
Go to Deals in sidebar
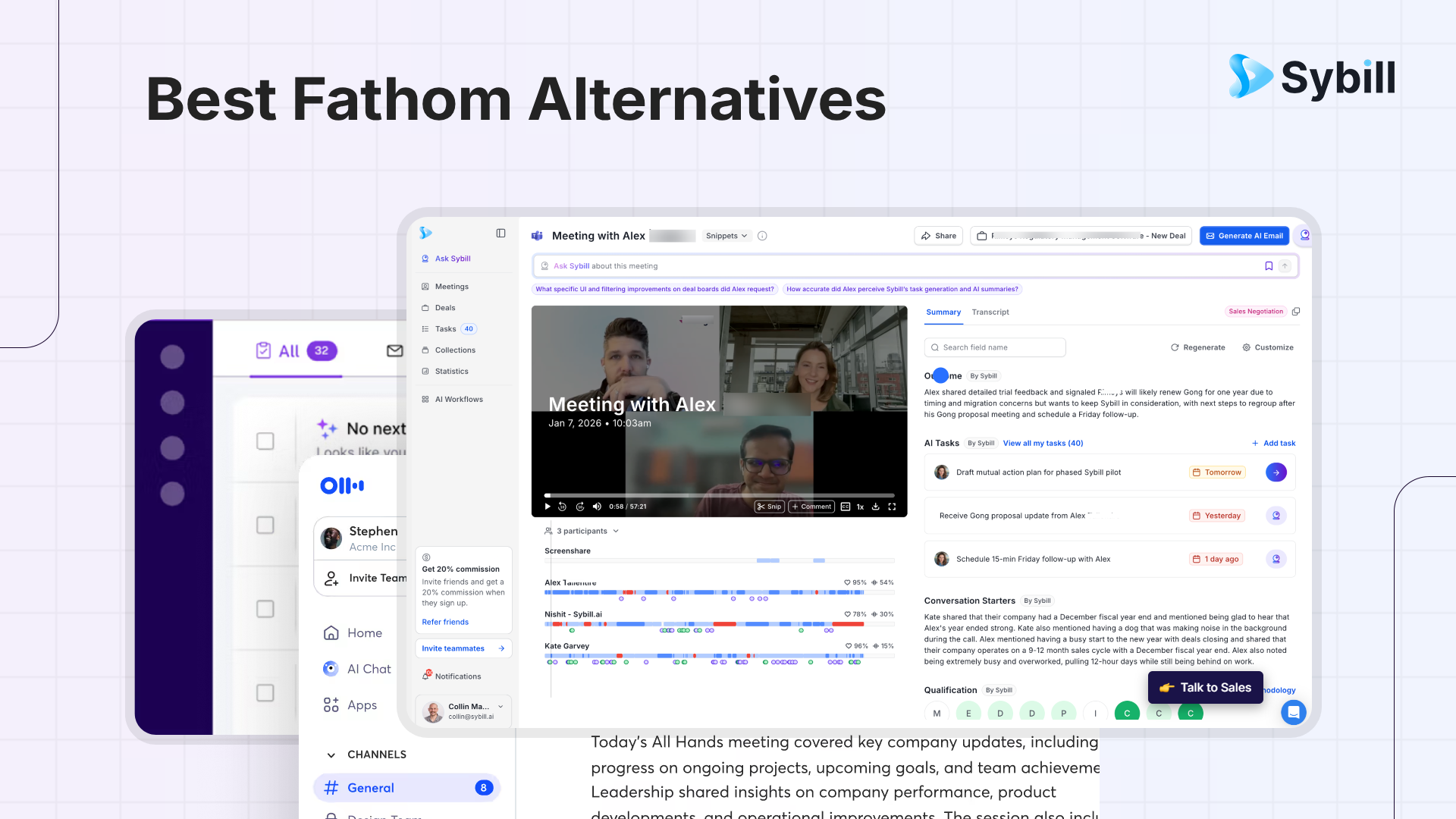pos(438,308)
